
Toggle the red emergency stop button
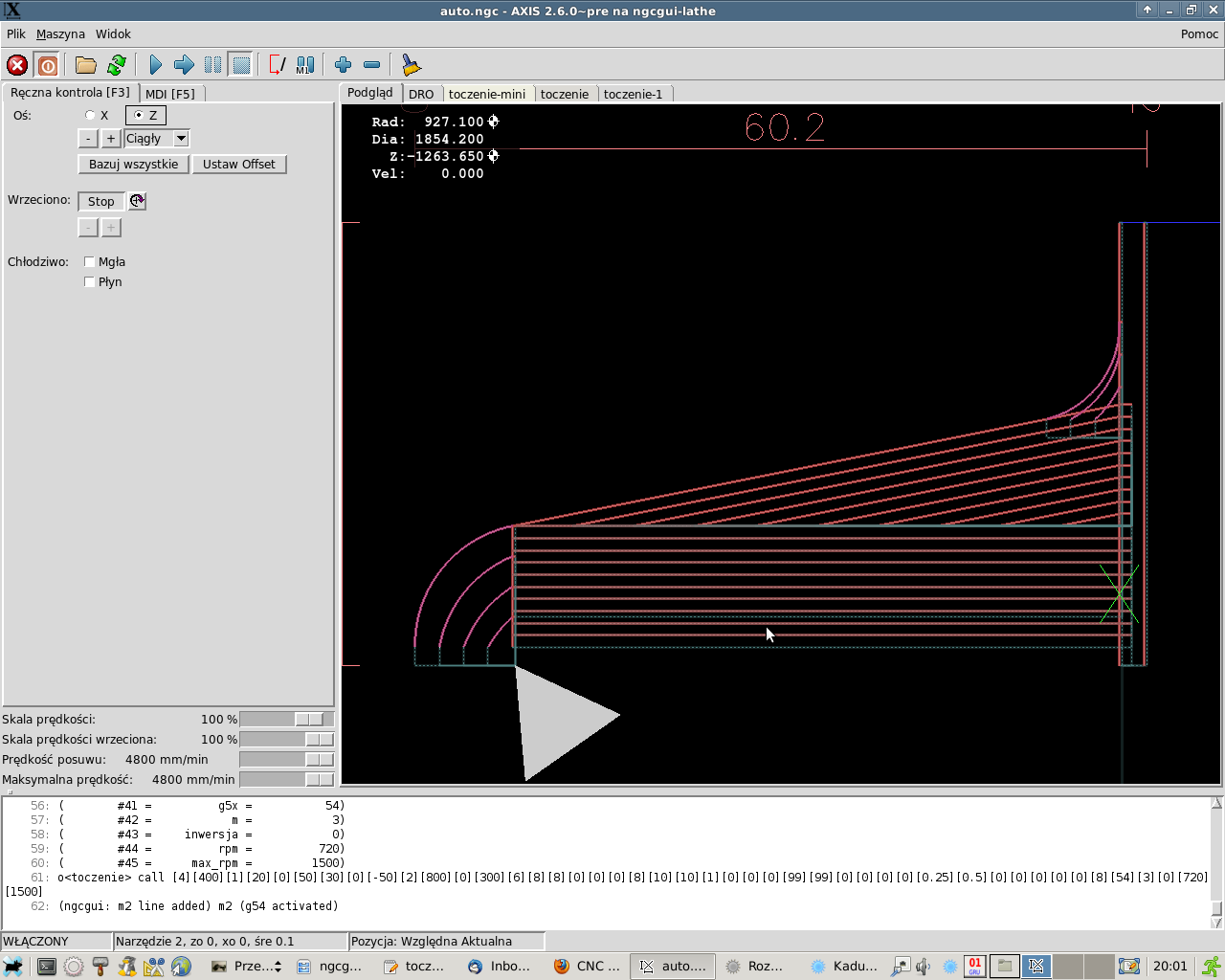coord(17,65)
